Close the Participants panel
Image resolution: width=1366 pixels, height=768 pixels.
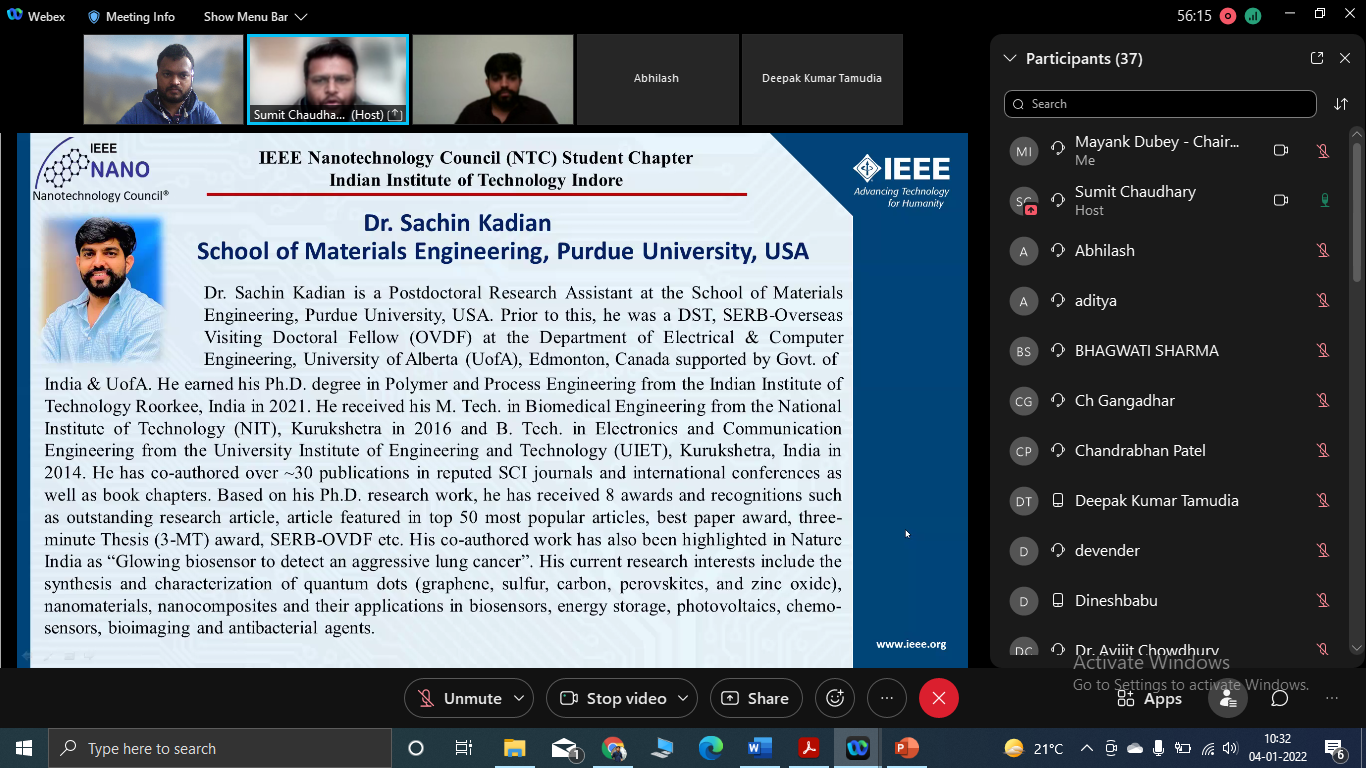click(1345, 58)
